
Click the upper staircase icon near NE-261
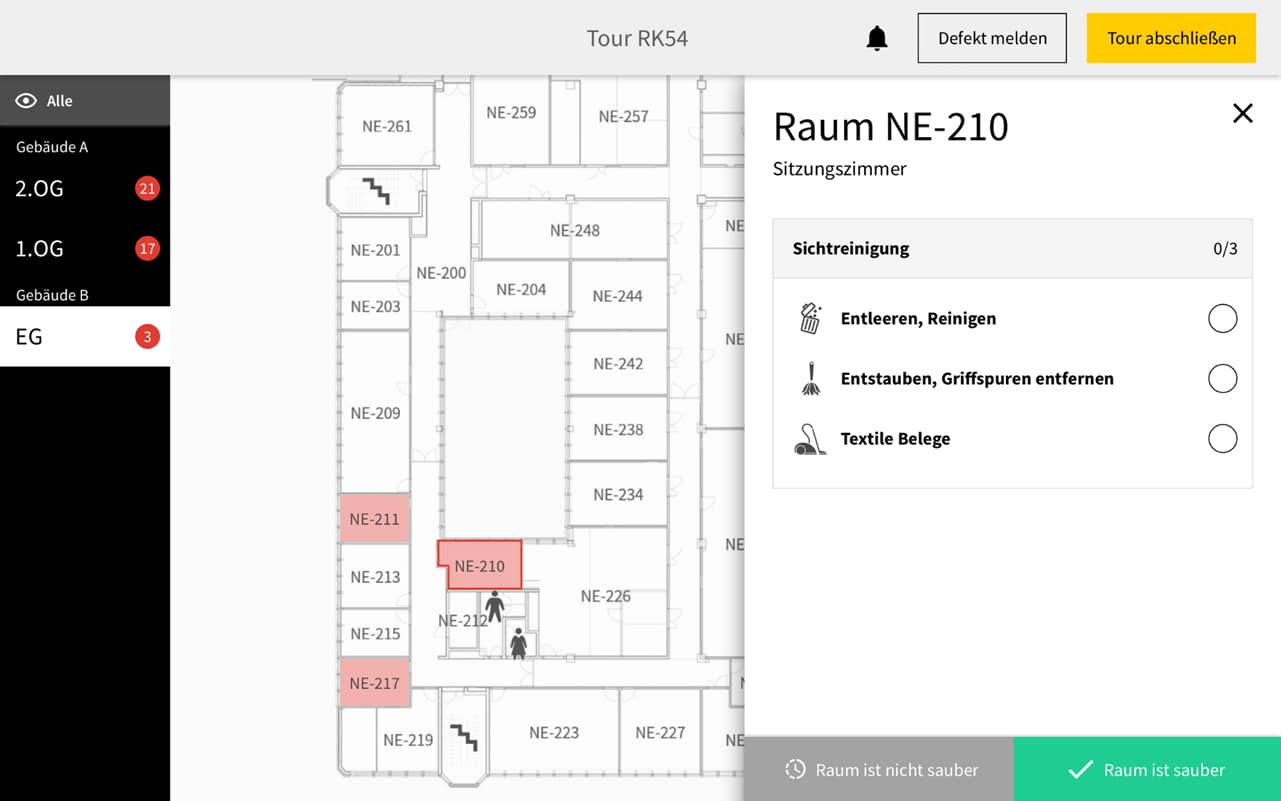pyautogui.click(x=376, y=190)
